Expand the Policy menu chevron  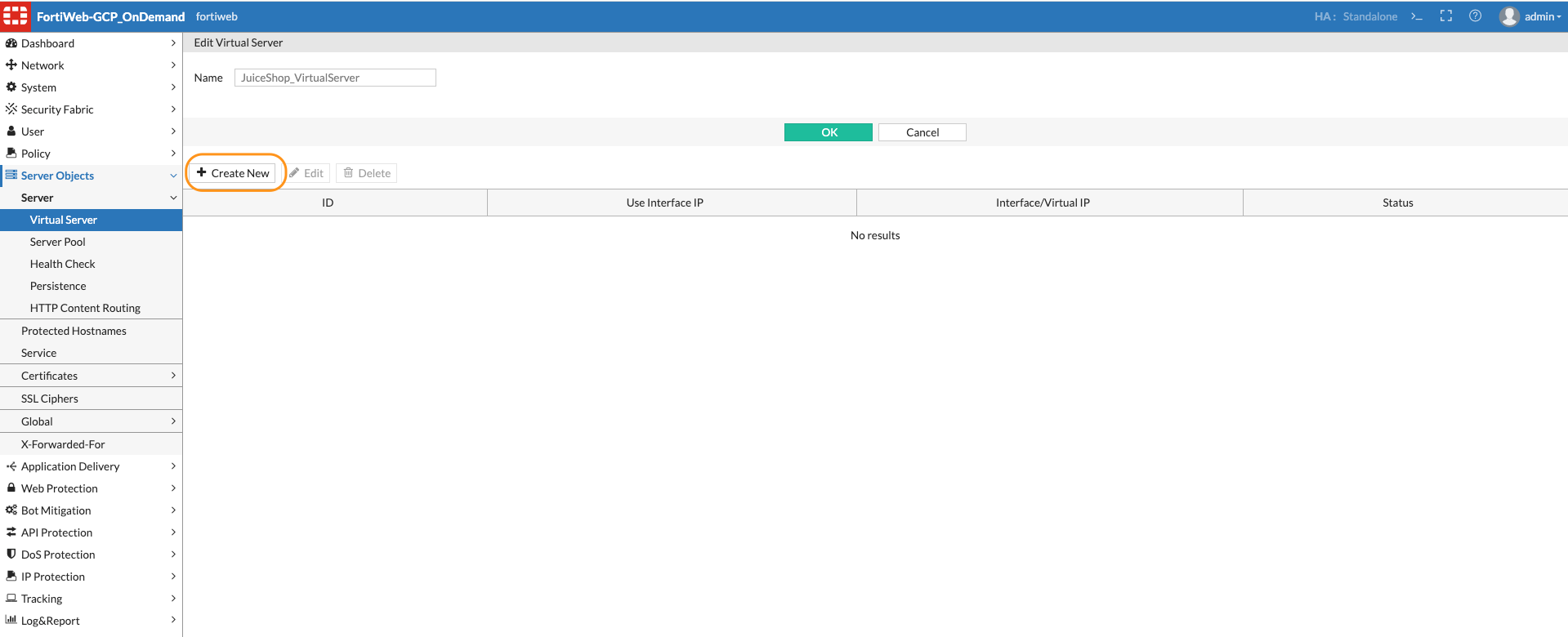pyautogui.click(x=173, y=154)
